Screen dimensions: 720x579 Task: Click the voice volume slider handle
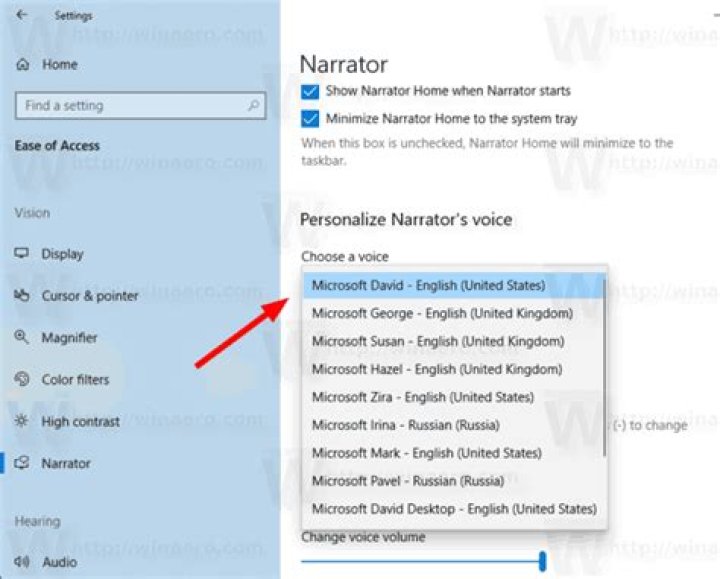pos(542,561)
